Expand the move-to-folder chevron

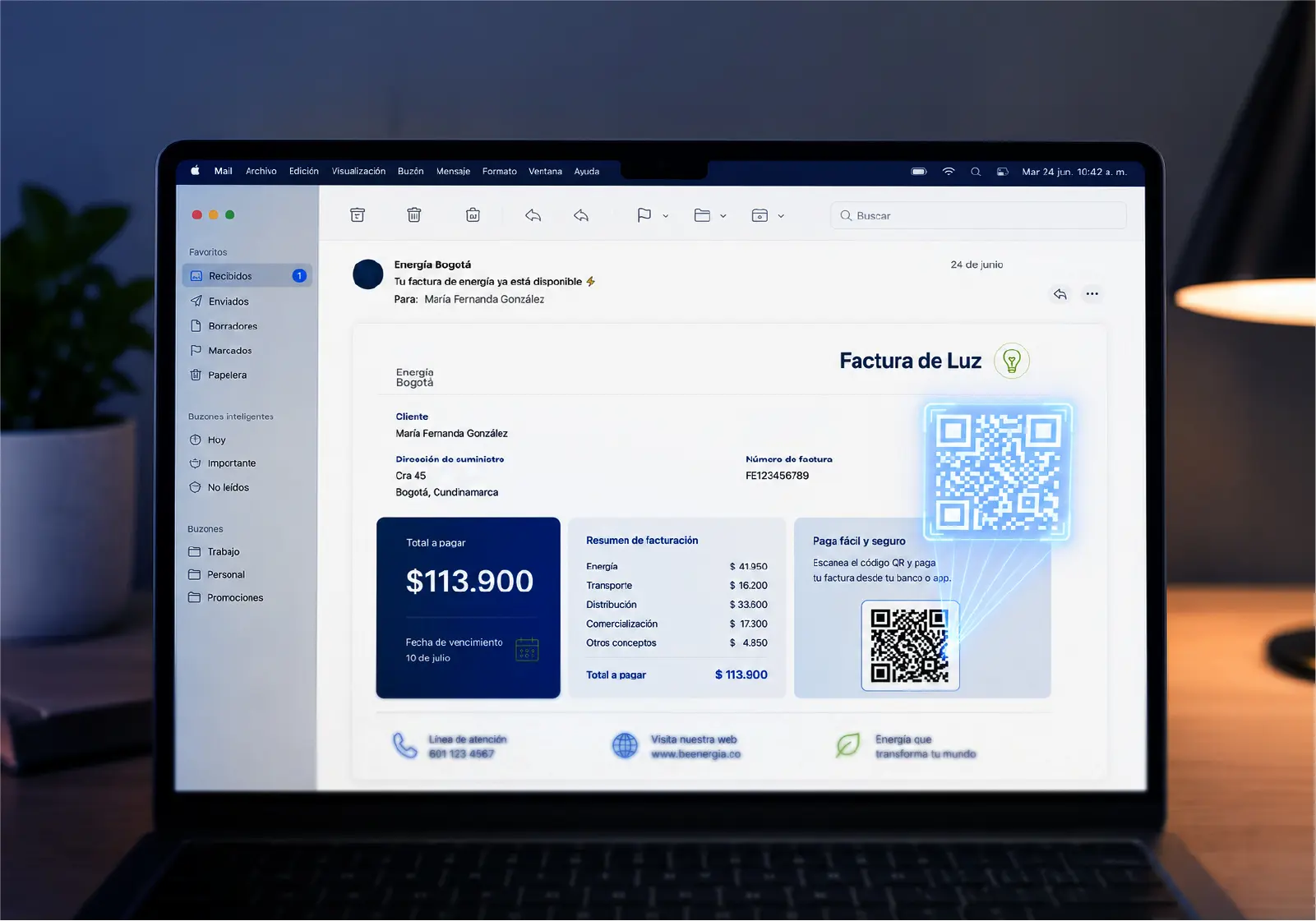pyautogui.click(x=723, y=216)
